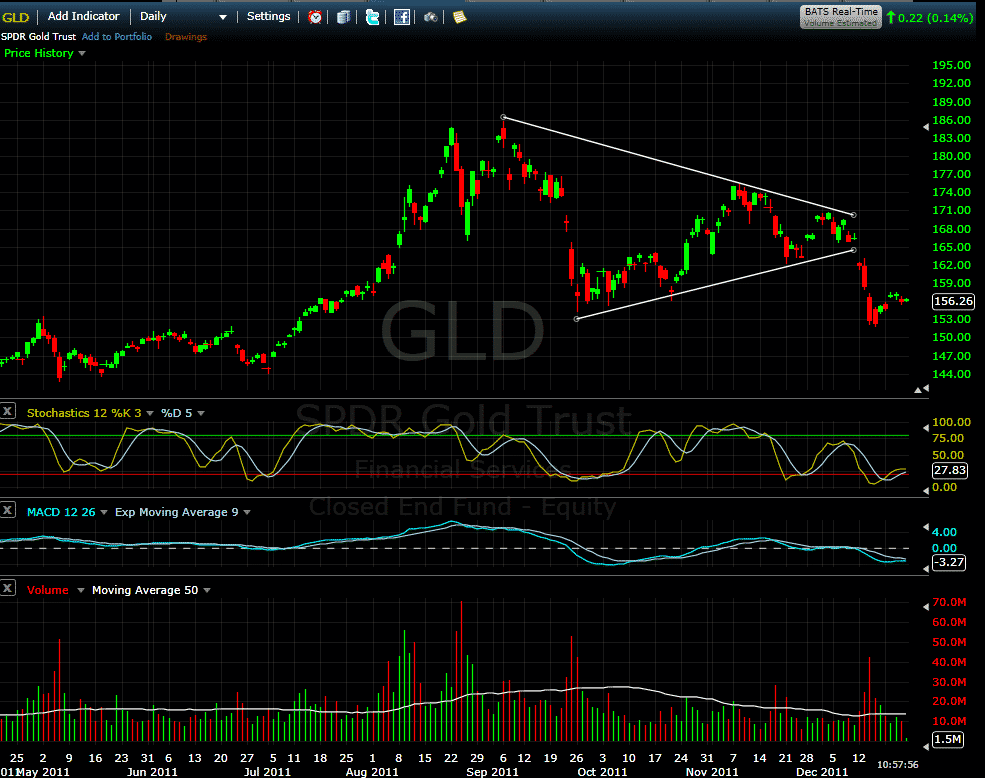Image resolution: width=985 pixels, height=778 pixels.
Task: Click the 195.00 price axis label
Action: click(951, 65)
